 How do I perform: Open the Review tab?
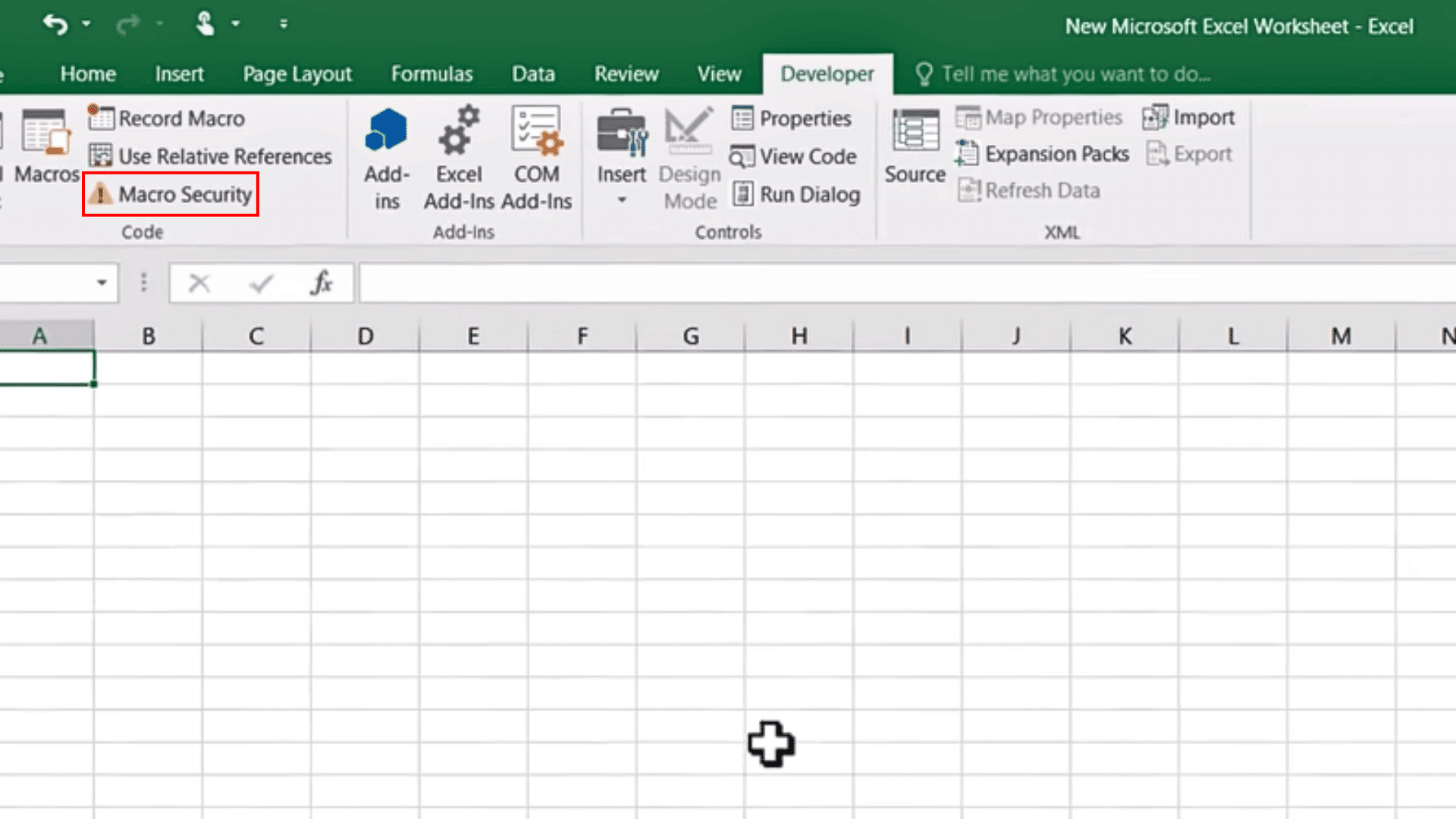(x=626, y=74)
